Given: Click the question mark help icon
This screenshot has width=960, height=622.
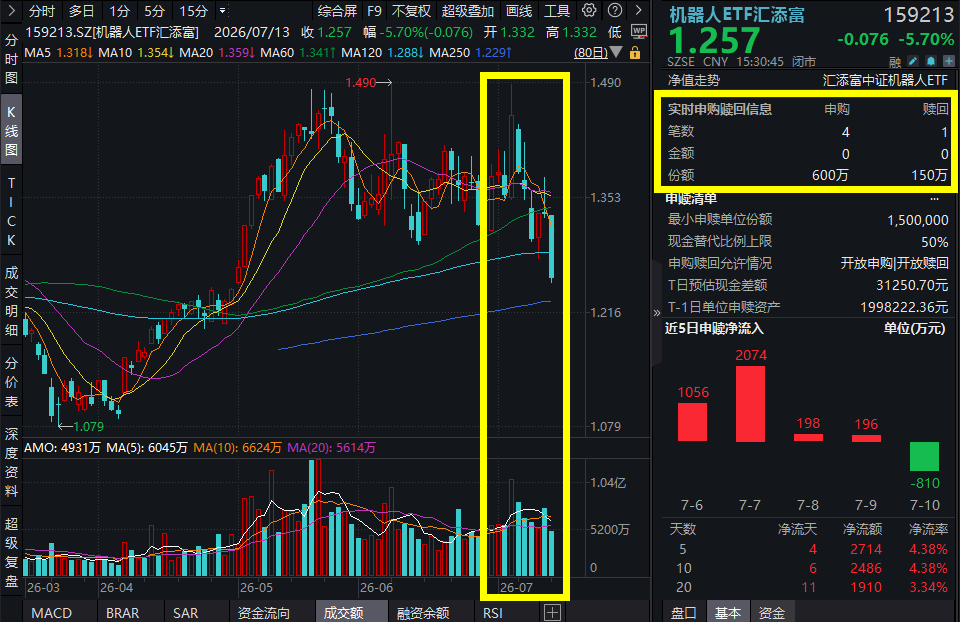Looking at the screenshot, I should click(x=615, y=10).
